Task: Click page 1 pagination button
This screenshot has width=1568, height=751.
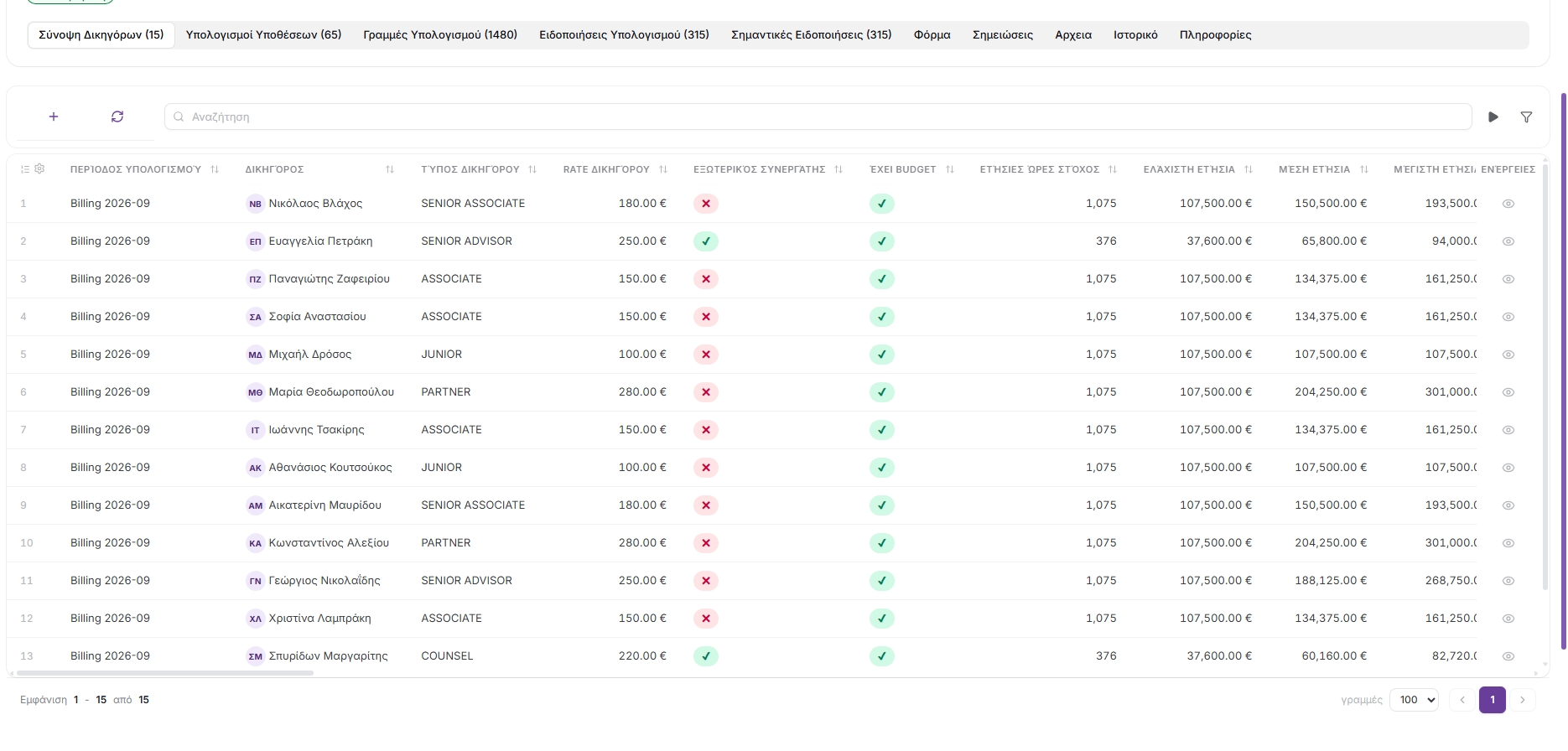Action: pos(1493,700)
